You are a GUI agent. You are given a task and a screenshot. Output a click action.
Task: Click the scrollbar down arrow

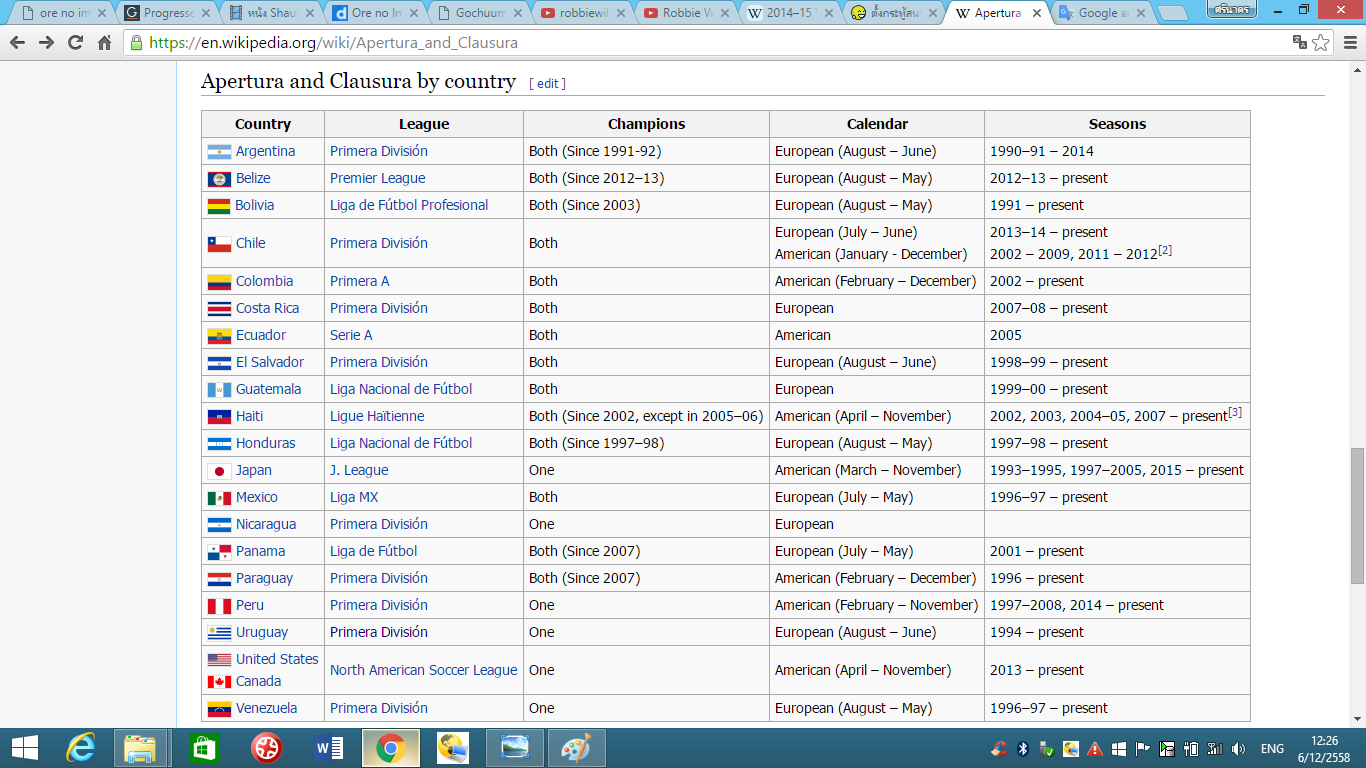click(1357, 719)
